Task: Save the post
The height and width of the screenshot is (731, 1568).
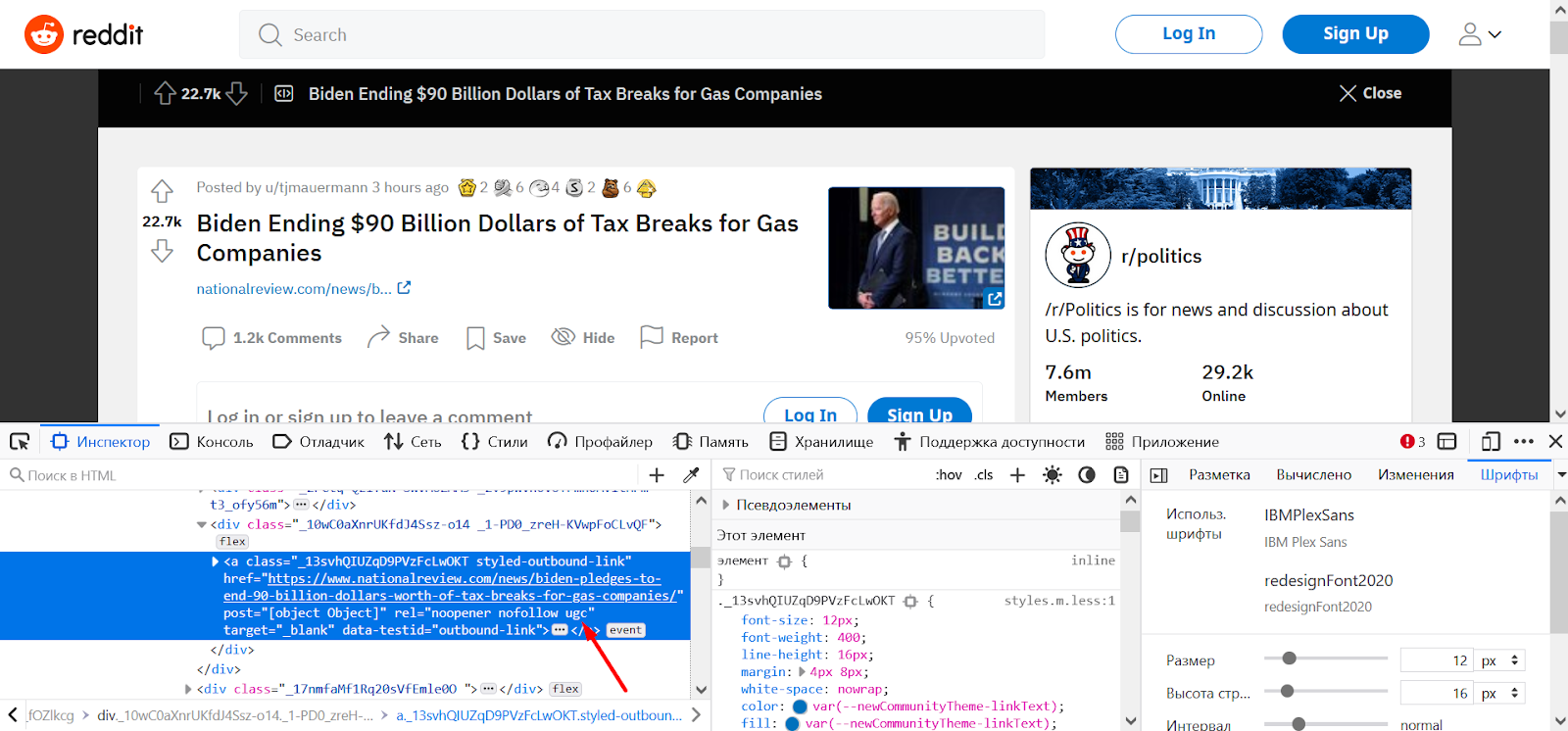Action: point(496,338)
